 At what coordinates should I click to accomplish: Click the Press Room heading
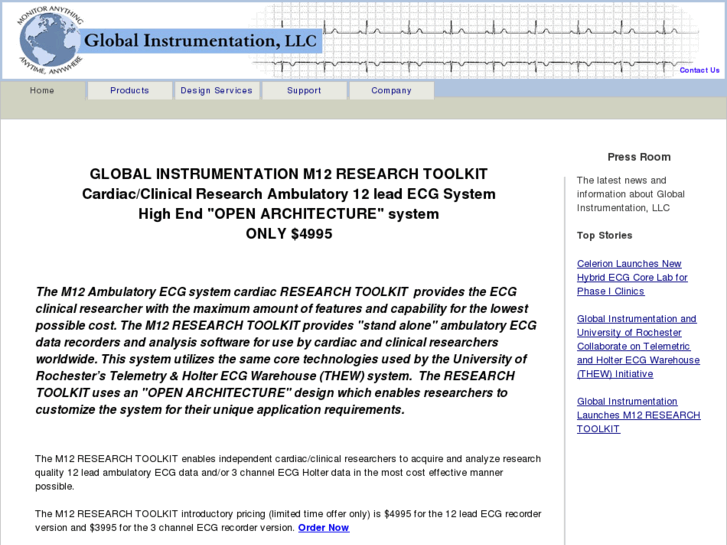(x=639, y=157)
